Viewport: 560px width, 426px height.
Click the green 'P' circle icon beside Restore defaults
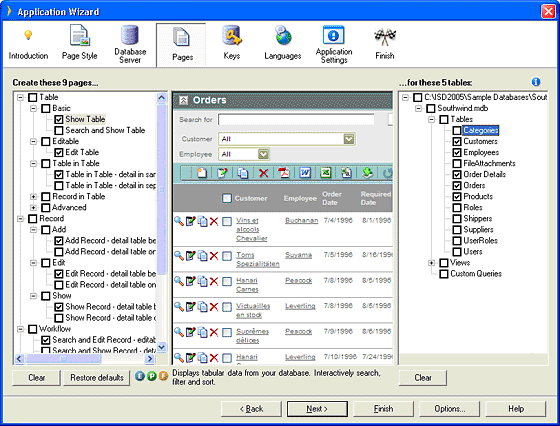click(152, 376)
